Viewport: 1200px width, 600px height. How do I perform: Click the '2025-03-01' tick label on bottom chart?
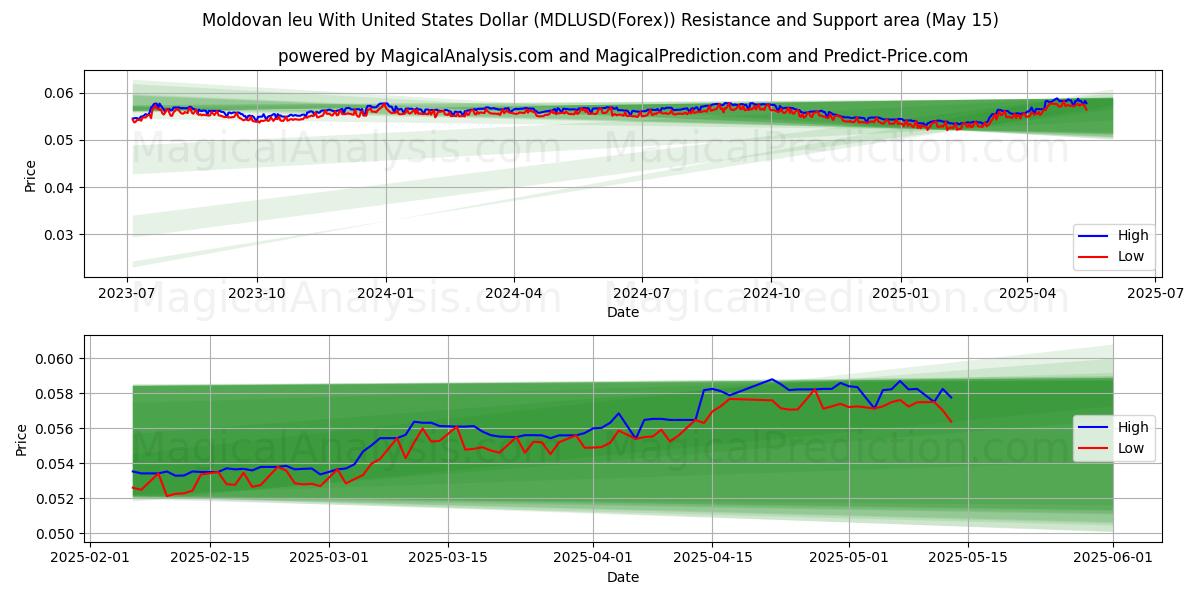coord(330,559)
